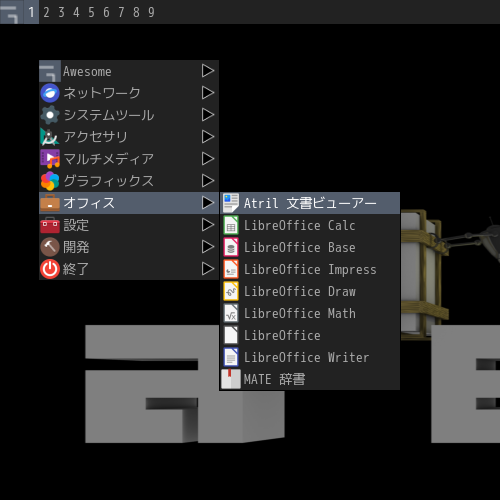Expand the 終了 submenu arrow
This screenshot has height=500, width=500.
(x=208, y=269)
